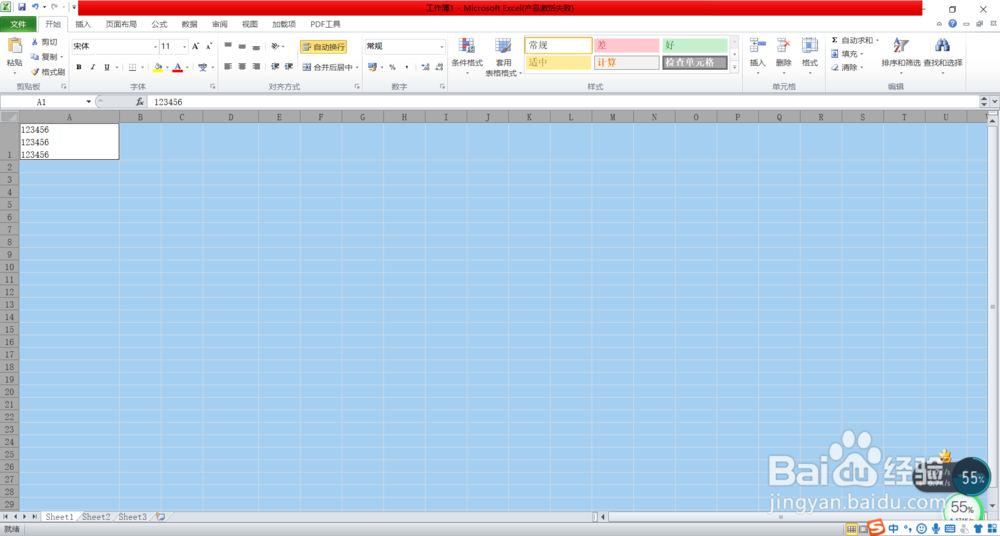Click the Help question mark icon
Viewport: 1000px width, 536px height.
coord(952,24)
